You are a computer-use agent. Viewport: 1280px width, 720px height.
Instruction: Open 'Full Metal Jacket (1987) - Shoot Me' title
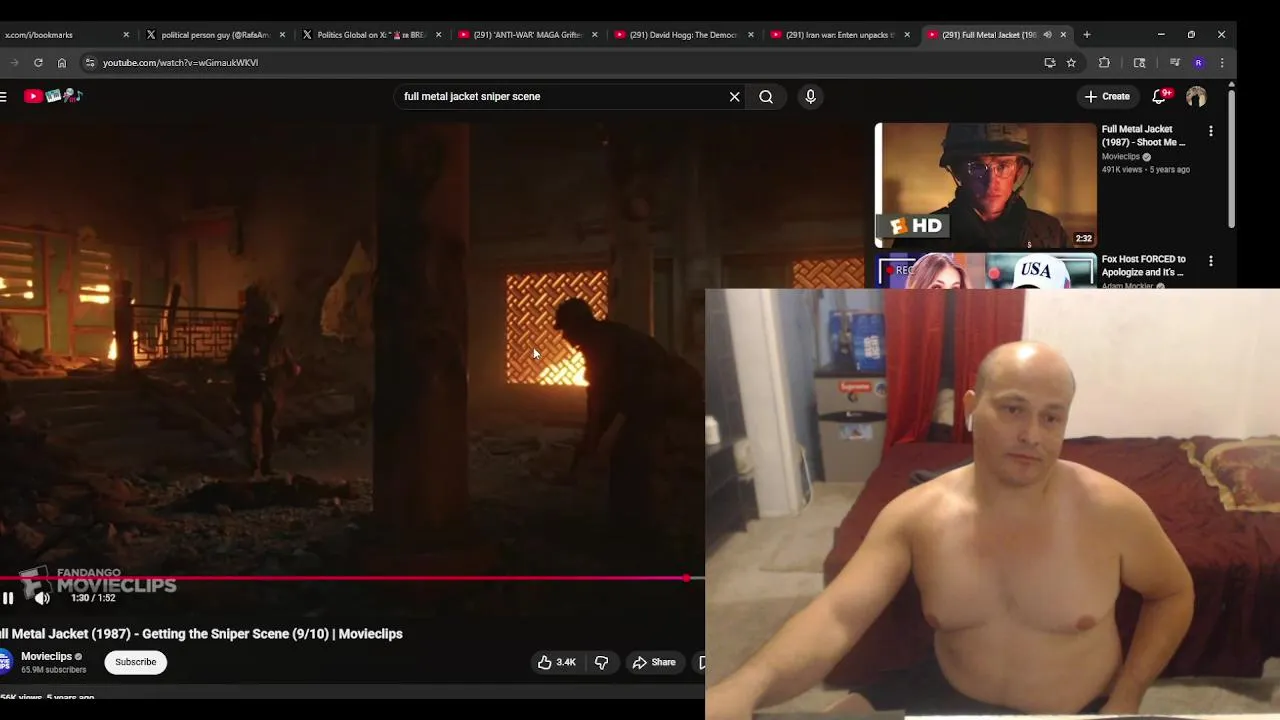click(1144, 135)
